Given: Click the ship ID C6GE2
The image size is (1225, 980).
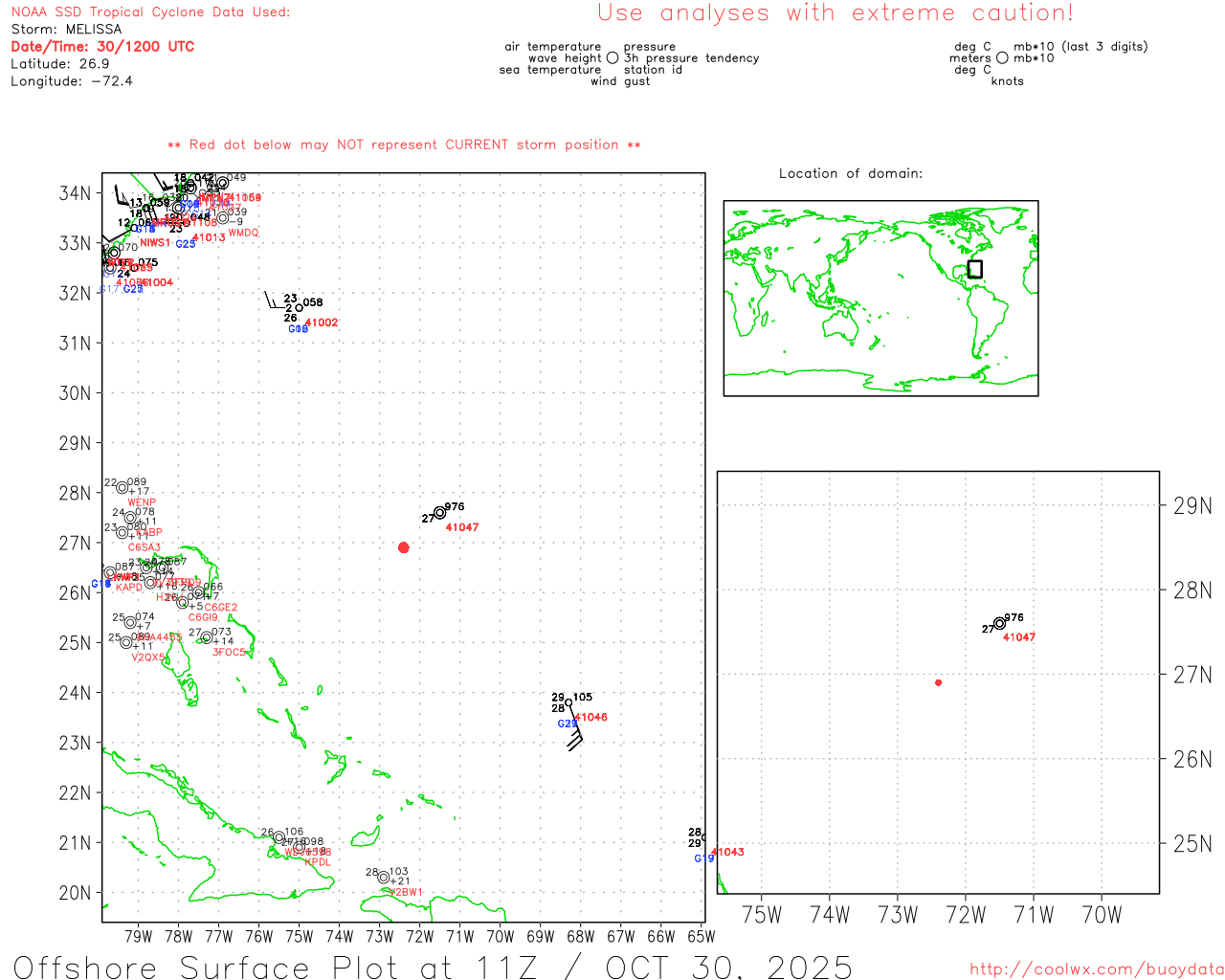Looking at the screenshot, I should tap(220, 608).
